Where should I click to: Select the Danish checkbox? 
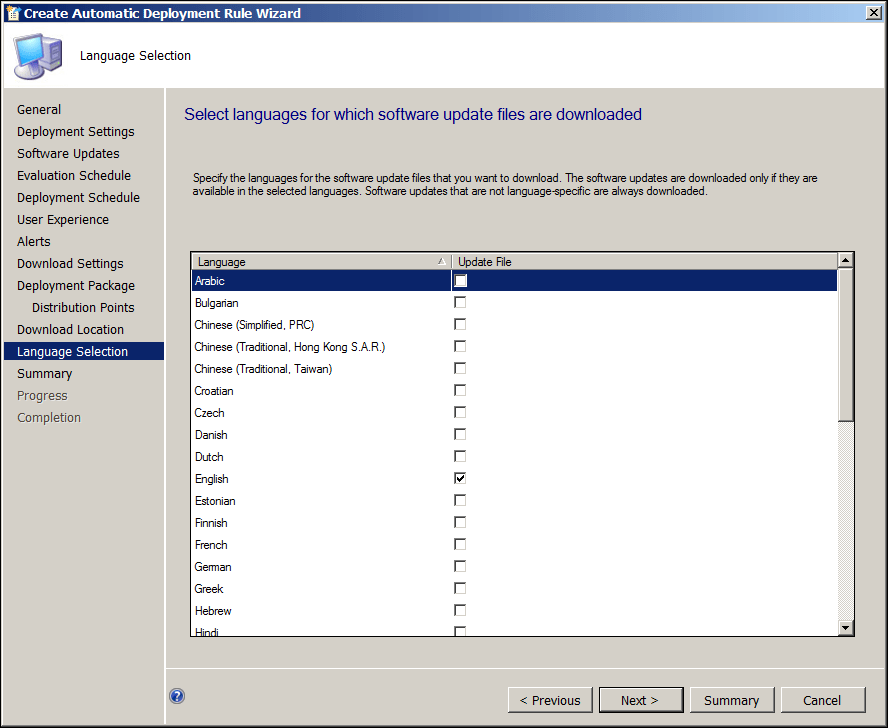click(460, 435)
